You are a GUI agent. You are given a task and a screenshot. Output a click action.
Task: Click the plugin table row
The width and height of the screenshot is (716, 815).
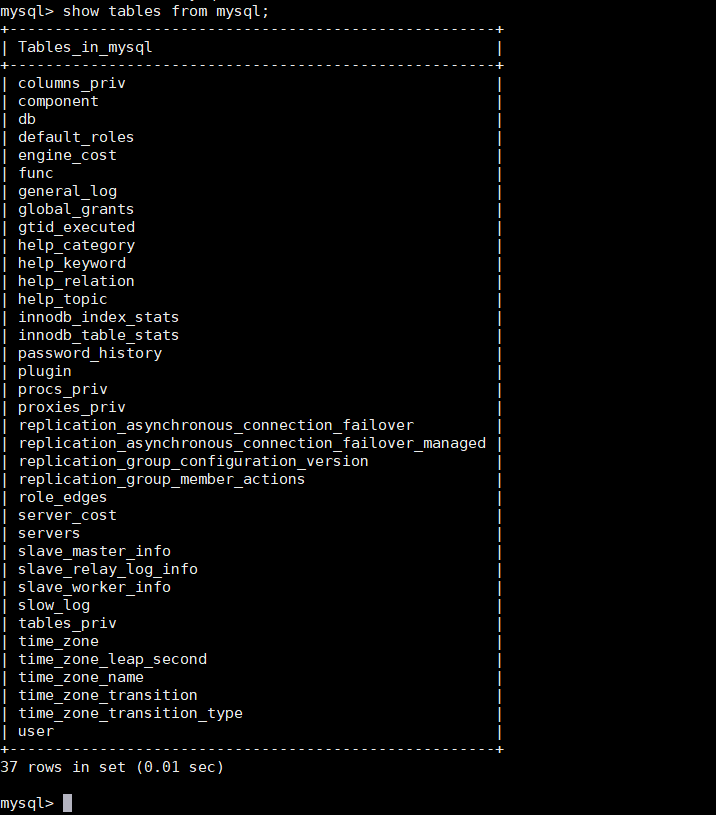[45, 371]
